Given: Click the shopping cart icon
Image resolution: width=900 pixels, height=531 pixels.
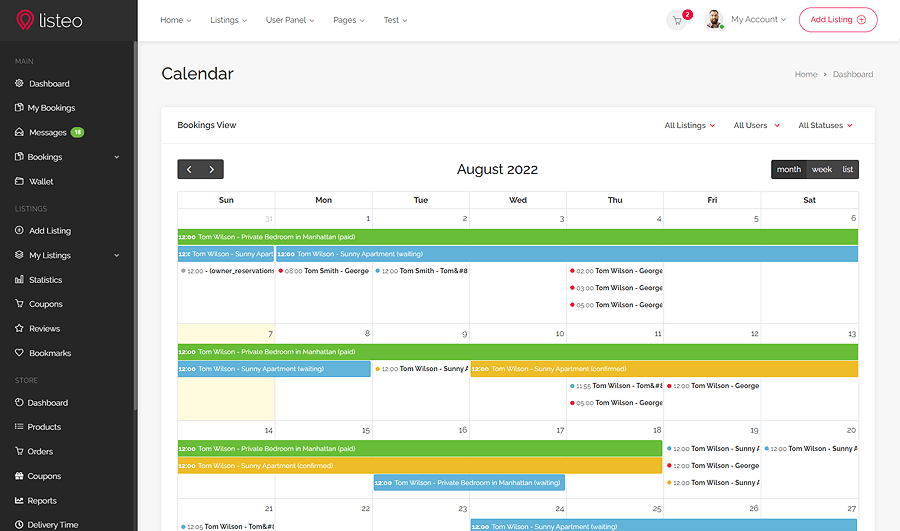Looking at the screenshot, I should [677, 20].
